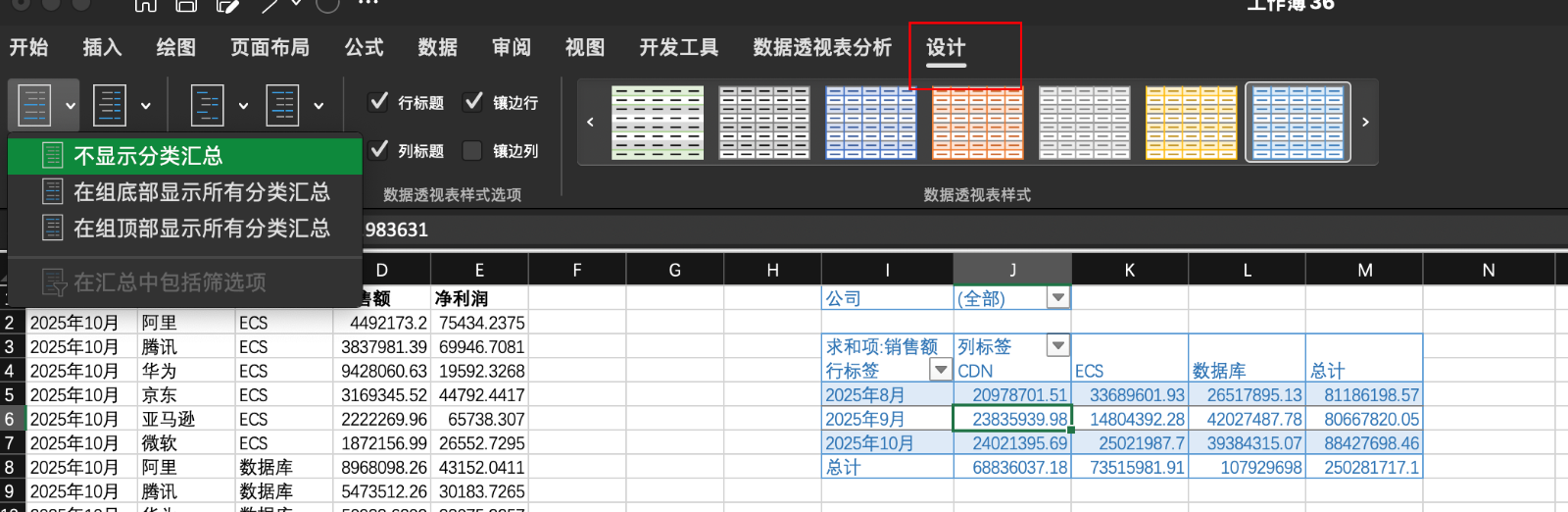Viewport: 1568px width, 512px height.
Task: Click the formula bar value 983631
Action: point(397,230)
